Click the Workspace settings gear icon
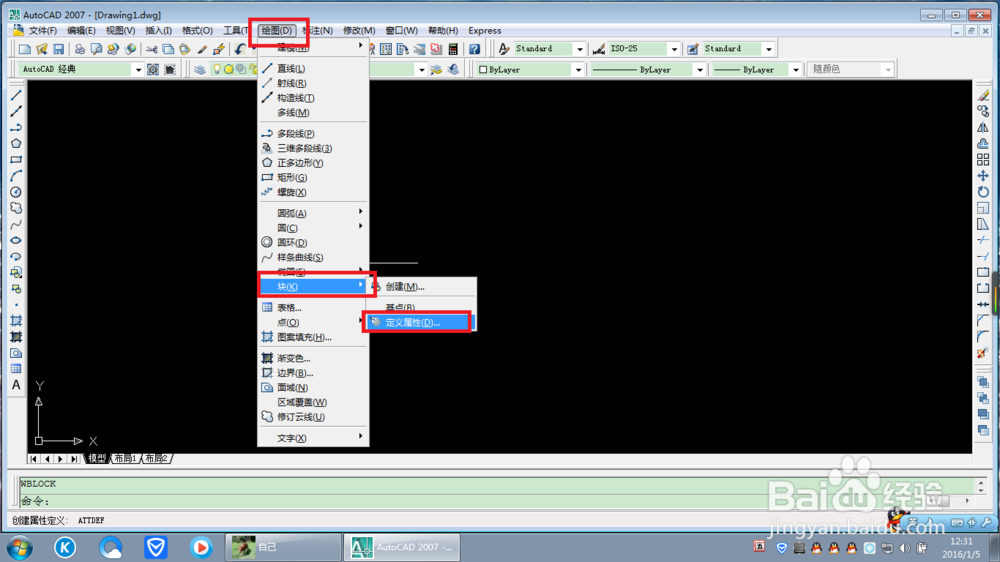The width and height of the screenshot is (1000, 562). [x=153, y=70]
